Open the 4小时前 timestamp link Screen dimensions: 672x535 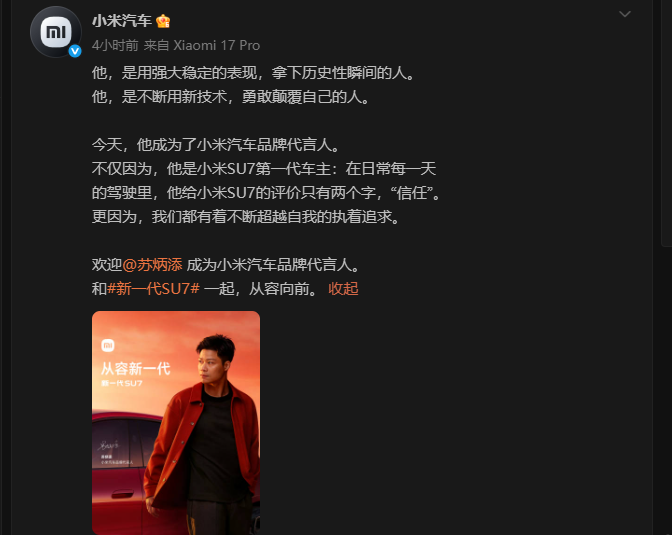tap(115, 45)
